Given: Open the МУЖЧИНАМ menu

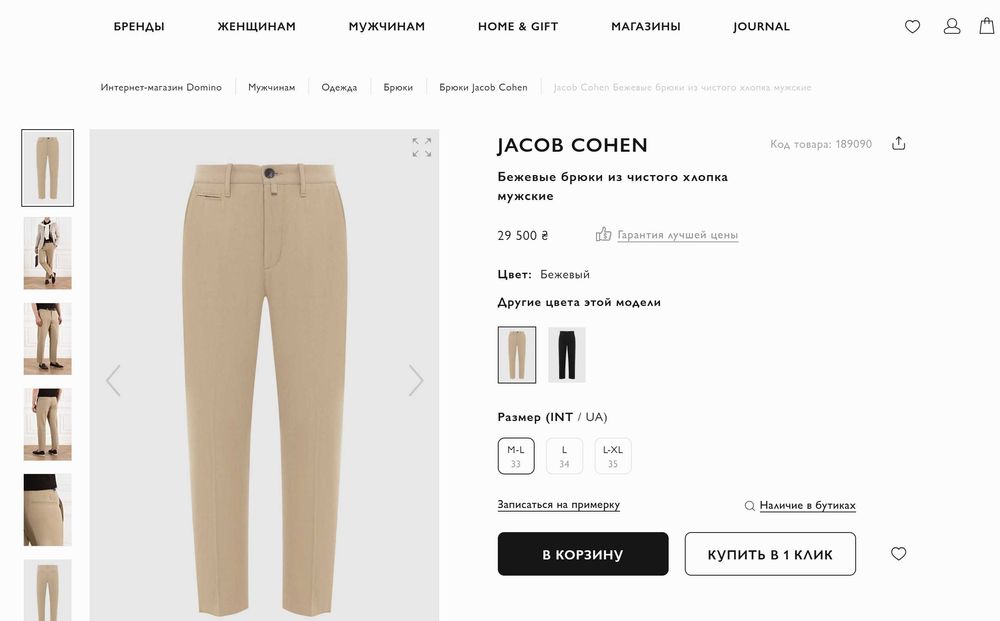Looking at the screenshot, I should (386, 26).
